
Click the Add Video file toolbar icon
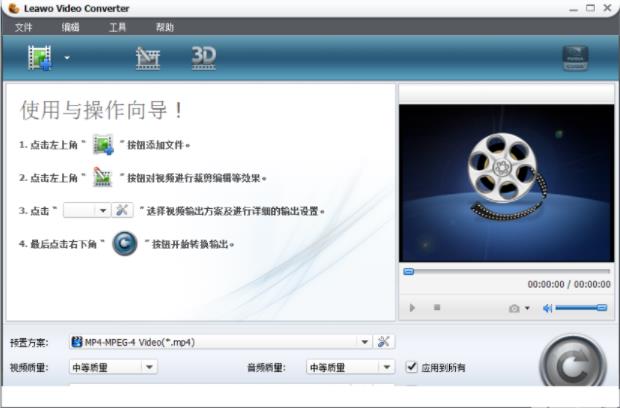pos(40,59)
